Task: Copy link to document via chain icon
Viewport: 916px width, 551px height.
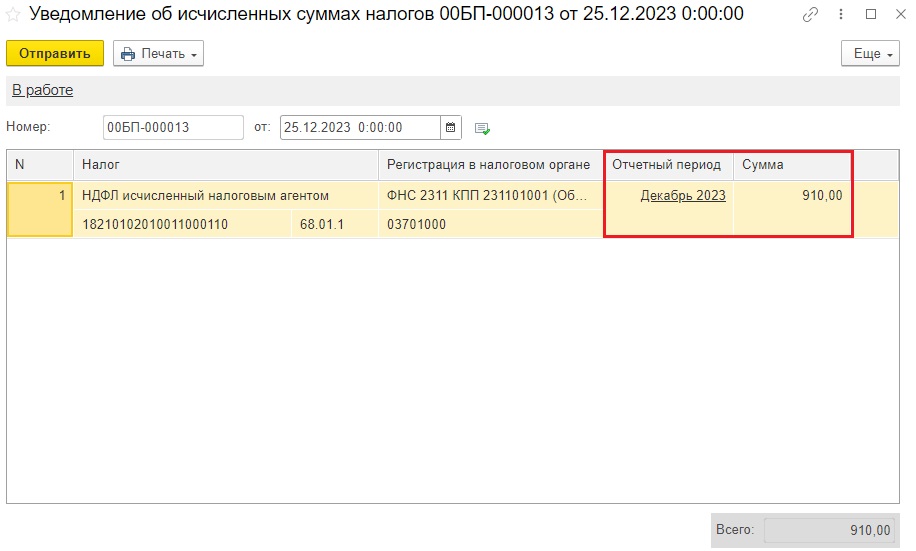Action: [810, 15]
